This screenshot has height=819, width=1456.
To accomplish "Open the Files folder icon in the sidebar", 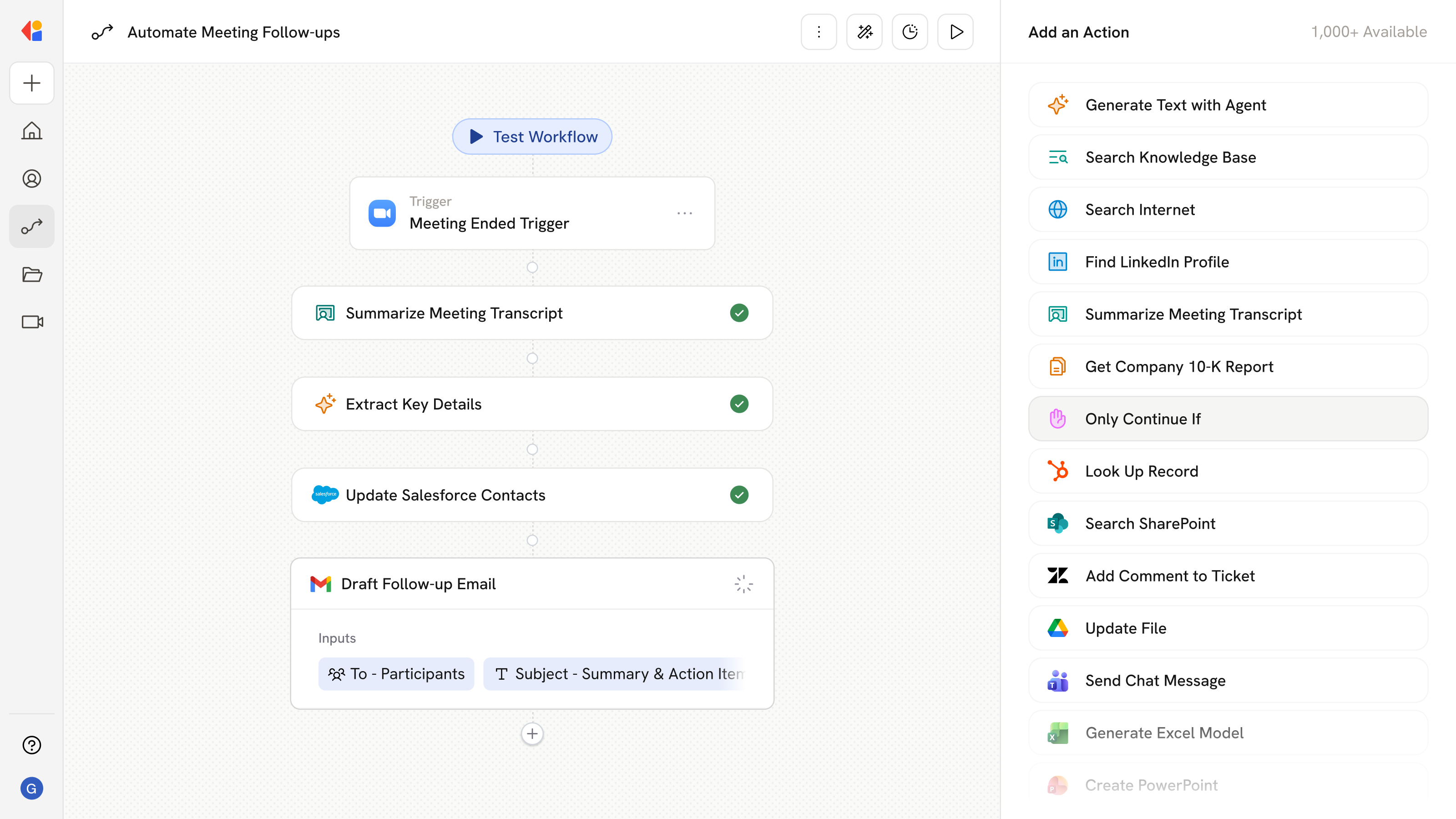I will coord(32,274).
